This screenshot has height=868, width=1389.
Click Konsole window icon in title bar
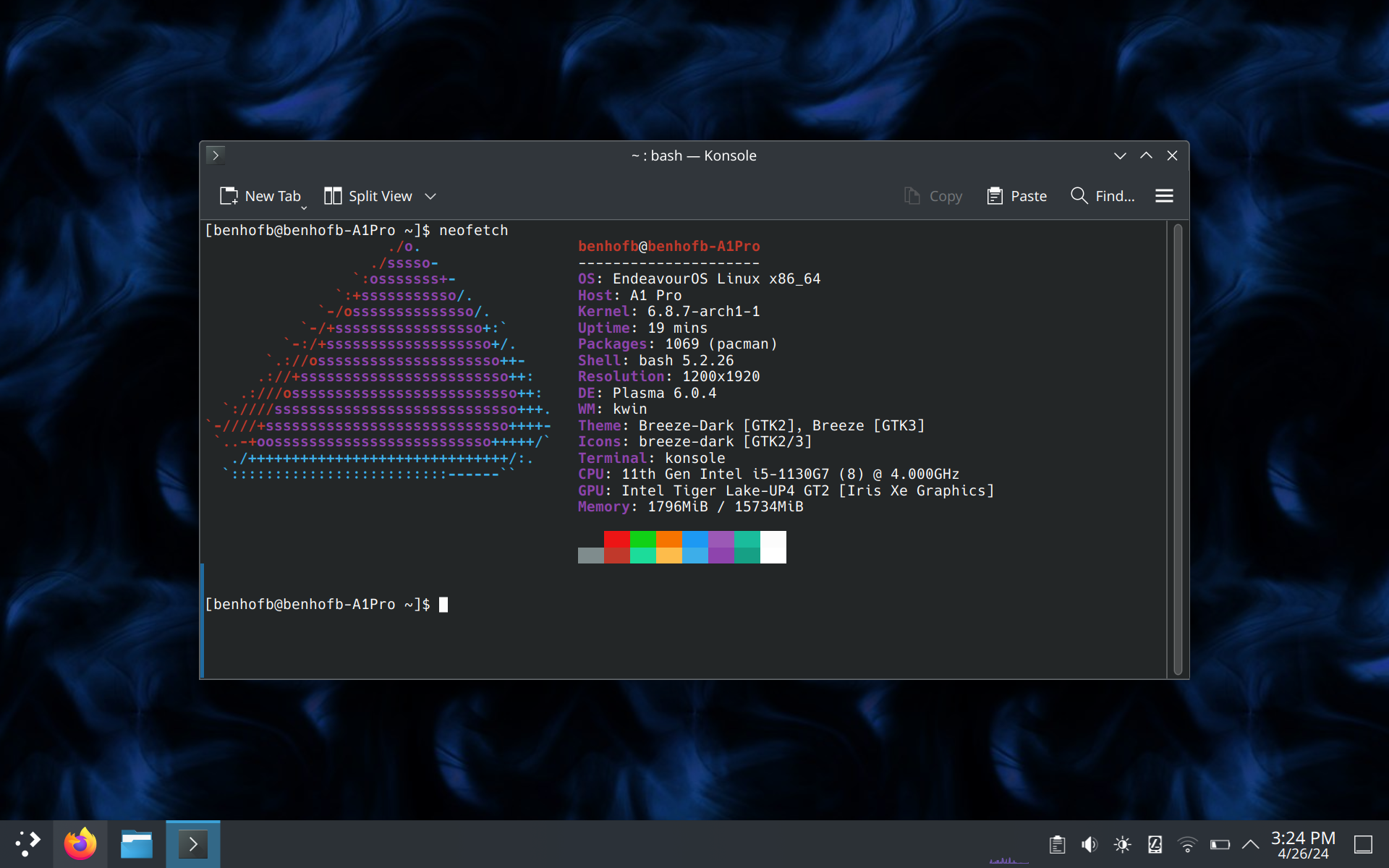216,156
